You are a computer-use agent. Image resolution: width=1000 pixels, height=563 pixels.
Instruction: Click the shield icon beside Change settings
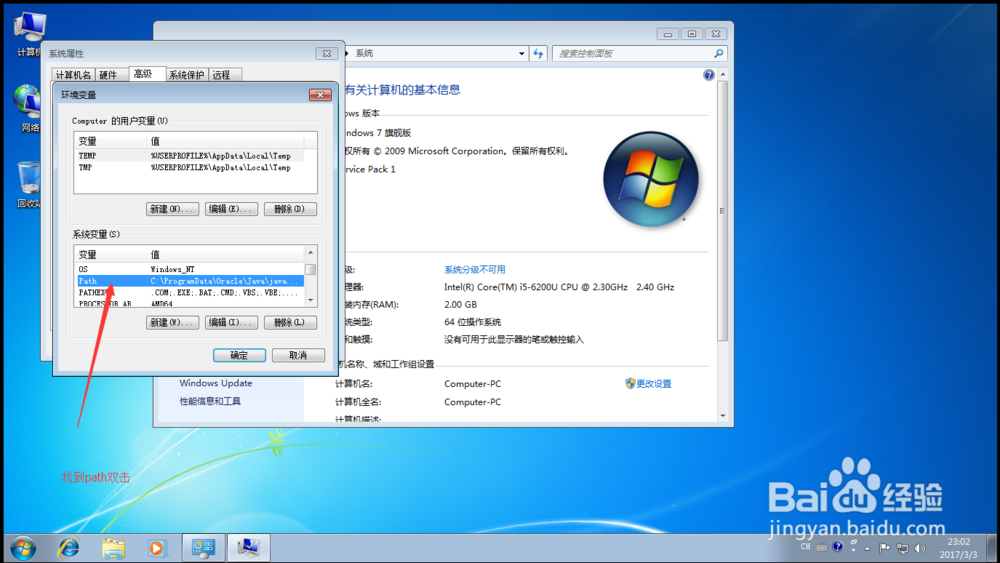coord(630,383)
